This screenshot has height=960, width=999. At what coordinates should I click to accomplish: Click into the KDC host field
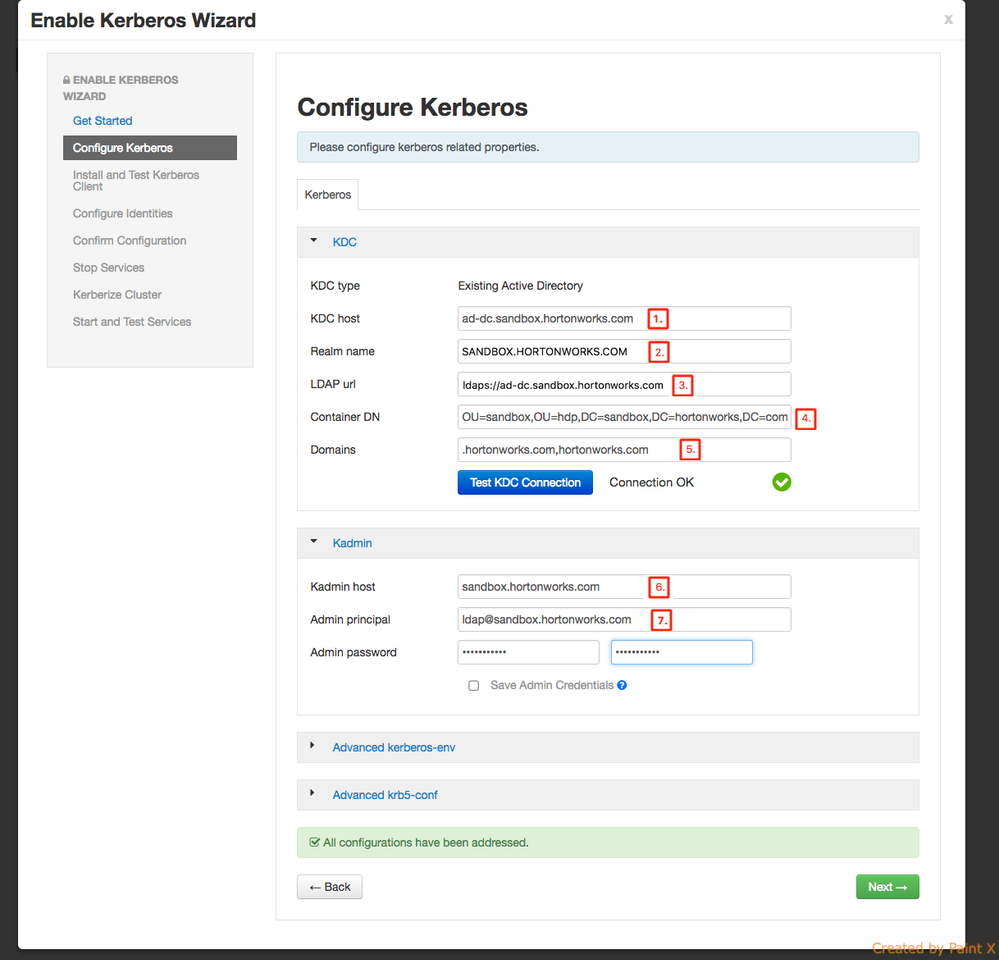[x=550, y=319]
